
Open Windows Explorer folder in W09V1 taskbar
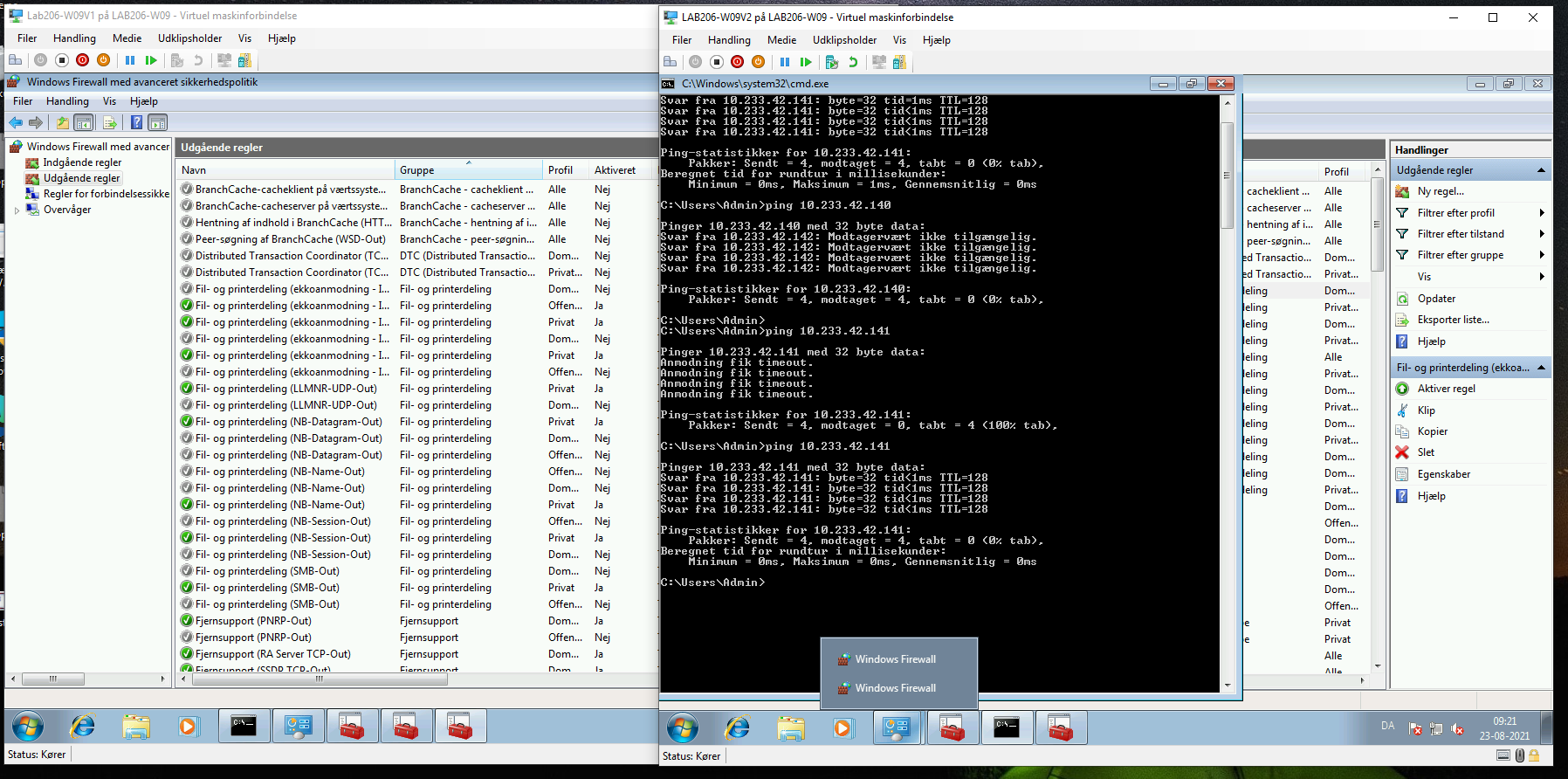(x=135, y=726)
